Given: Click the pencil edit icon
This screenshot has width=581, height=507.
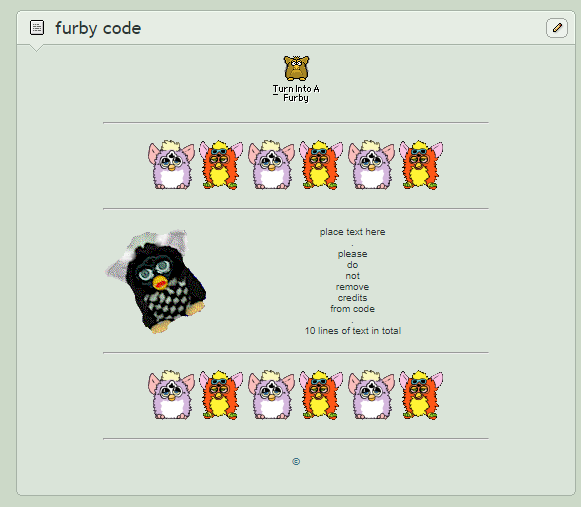Looking at the screenshot, I should coord(557,28).
